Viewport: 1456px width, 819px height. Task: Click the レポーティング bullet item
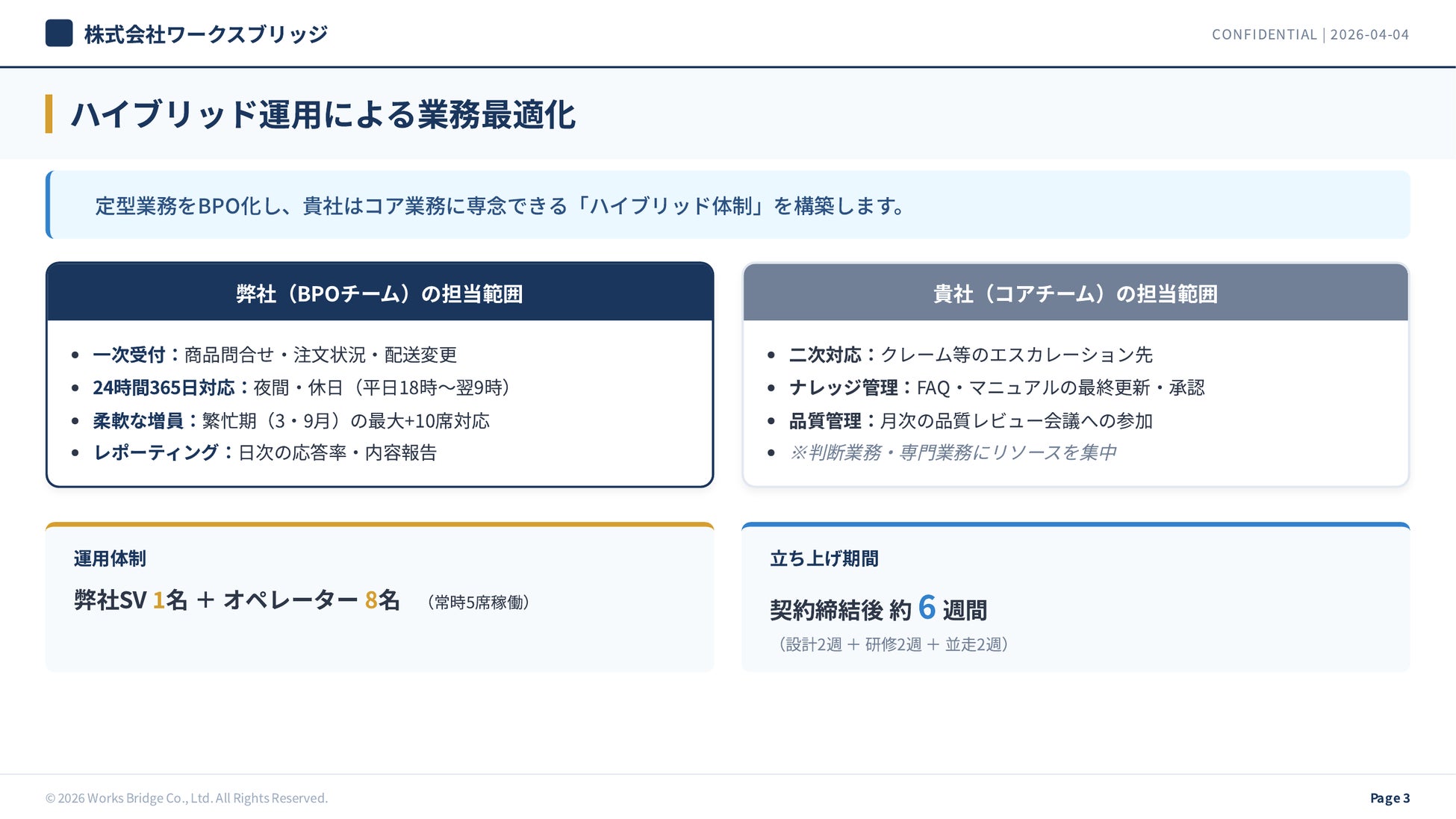tap(264, 452)
